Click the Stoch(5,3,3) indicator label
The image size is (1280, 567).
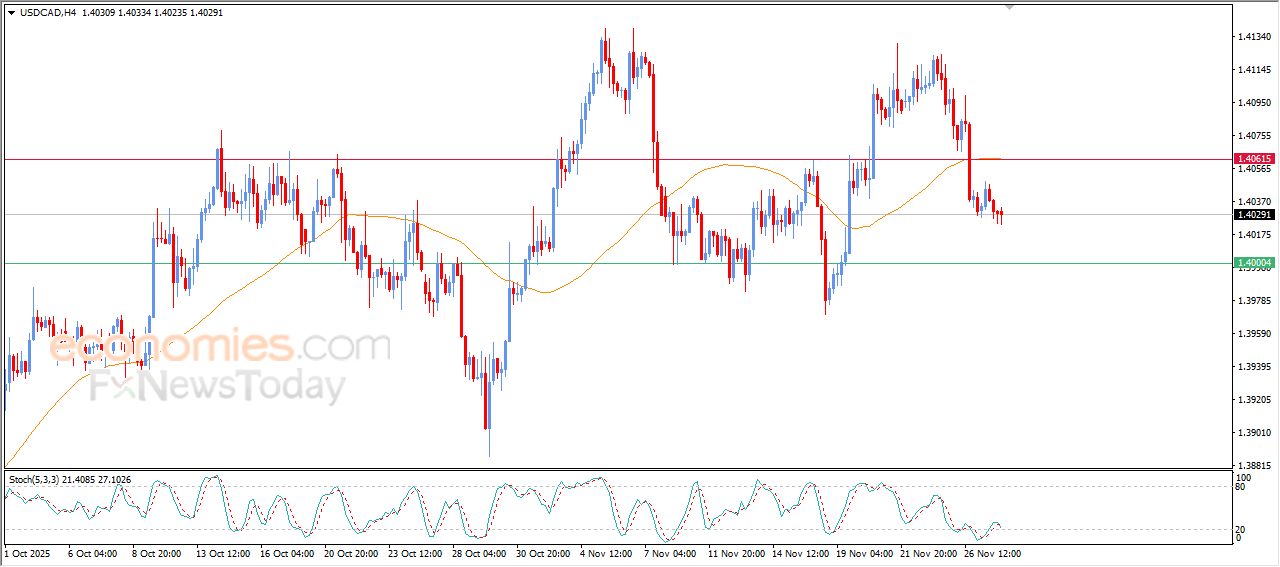[x=38, y=480]
